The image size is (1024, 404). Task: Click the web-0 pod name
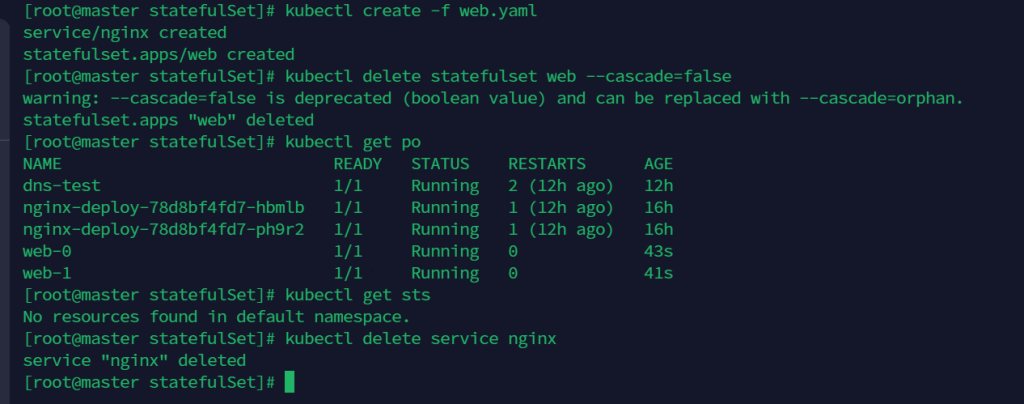pyautogui.click(x=47, y=251)
